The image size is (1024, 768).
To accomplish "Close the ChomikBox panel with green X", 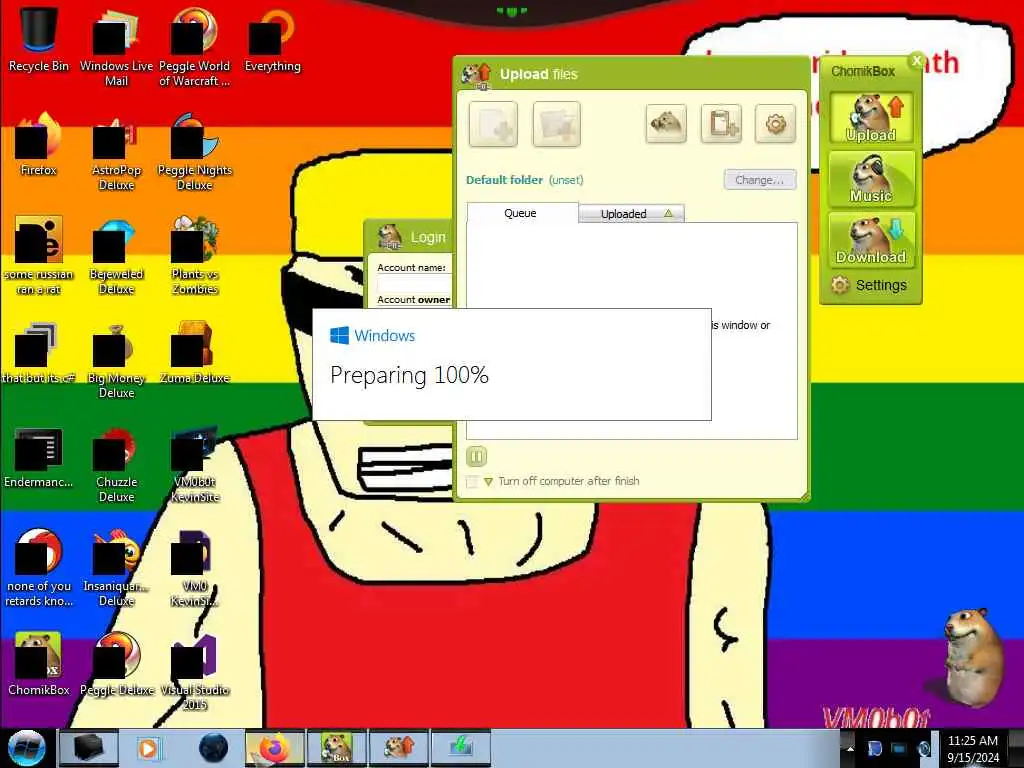I will click(916, 61).
